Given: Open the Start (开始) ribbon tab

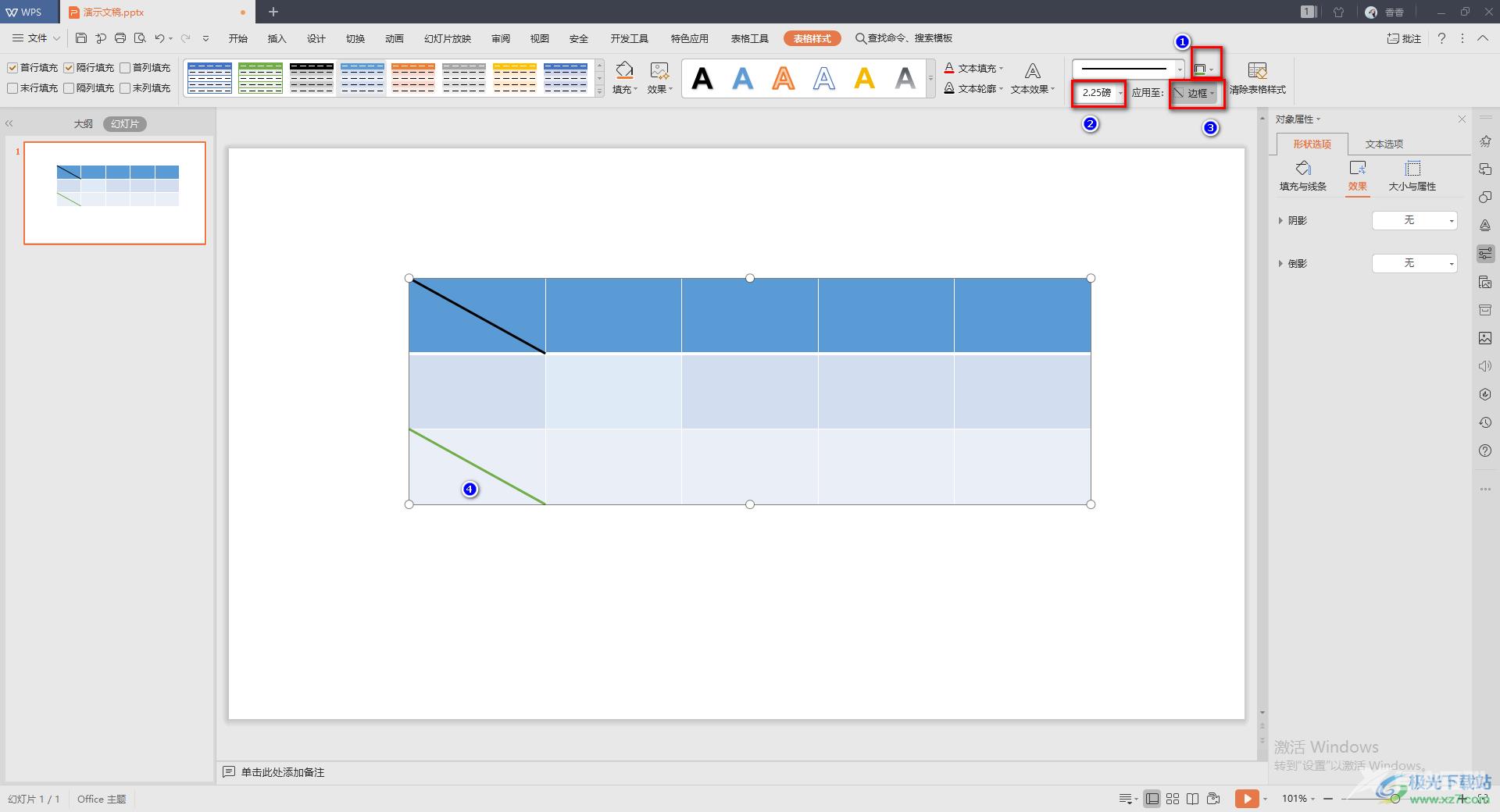Looking at the screenshot, I should click(x=238, y=38).
